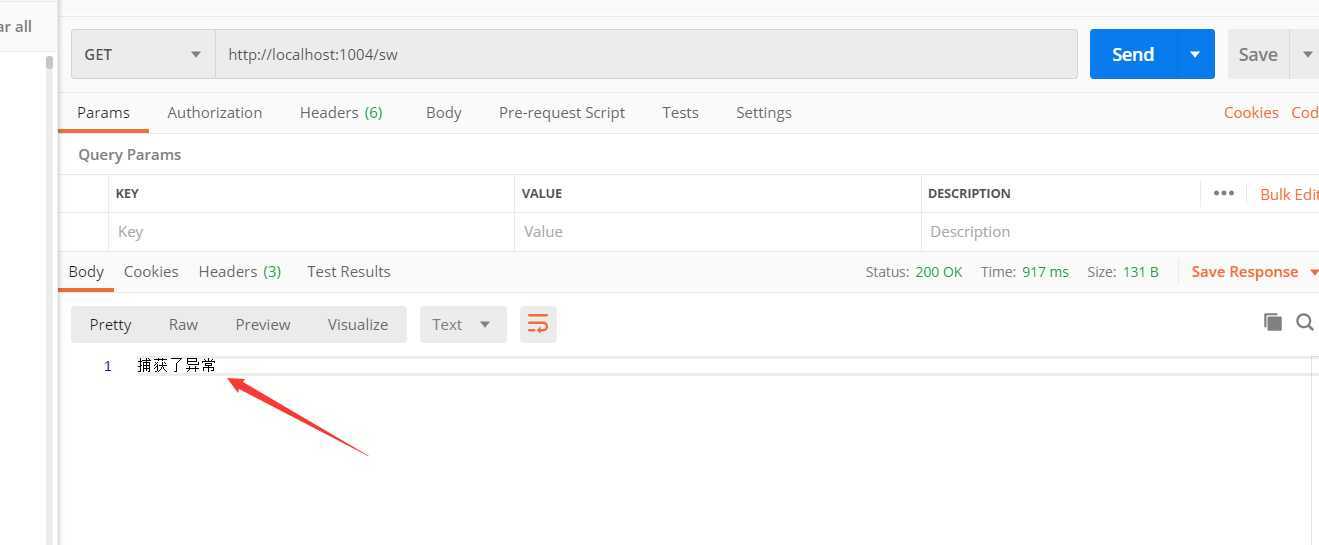Switch to Preview response view
1319x545 pixels.
point(262,324)
